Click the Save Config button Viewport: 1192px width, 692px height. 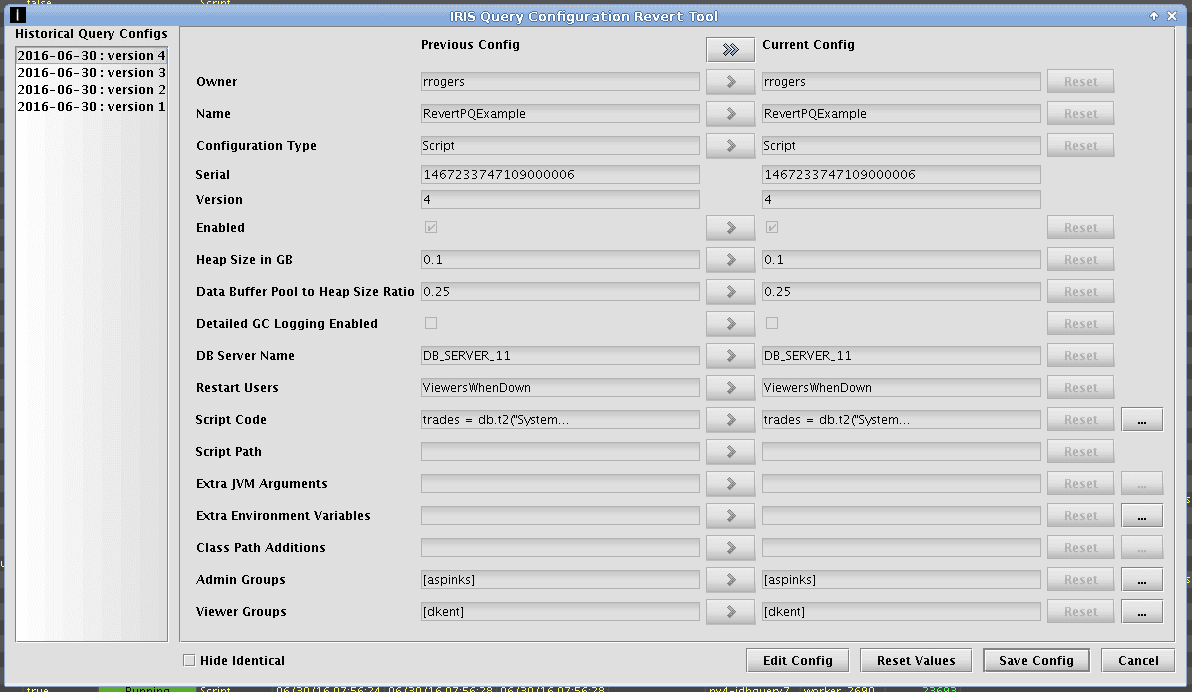point(1037,660)
